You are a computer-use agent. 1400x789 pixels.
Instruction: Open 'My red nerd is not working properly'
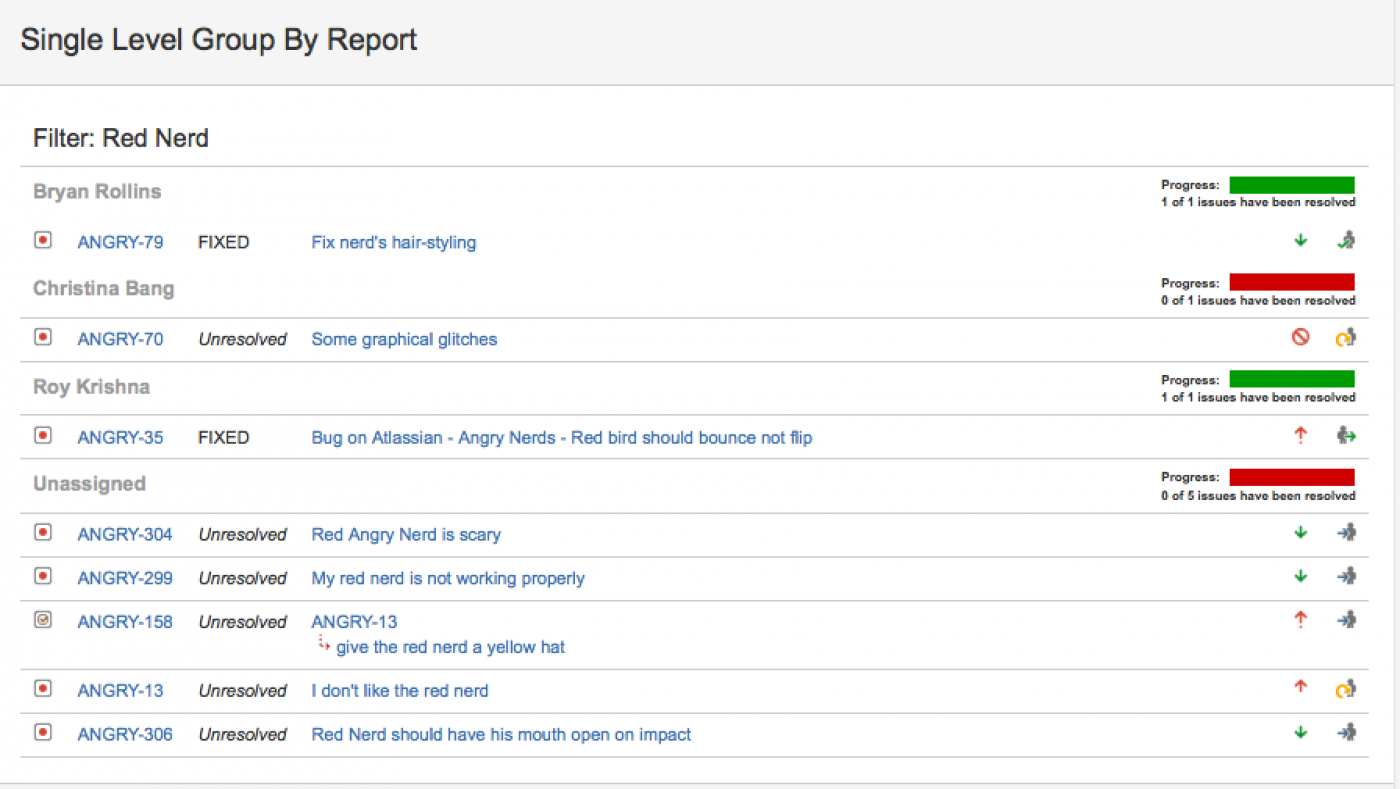448,578
